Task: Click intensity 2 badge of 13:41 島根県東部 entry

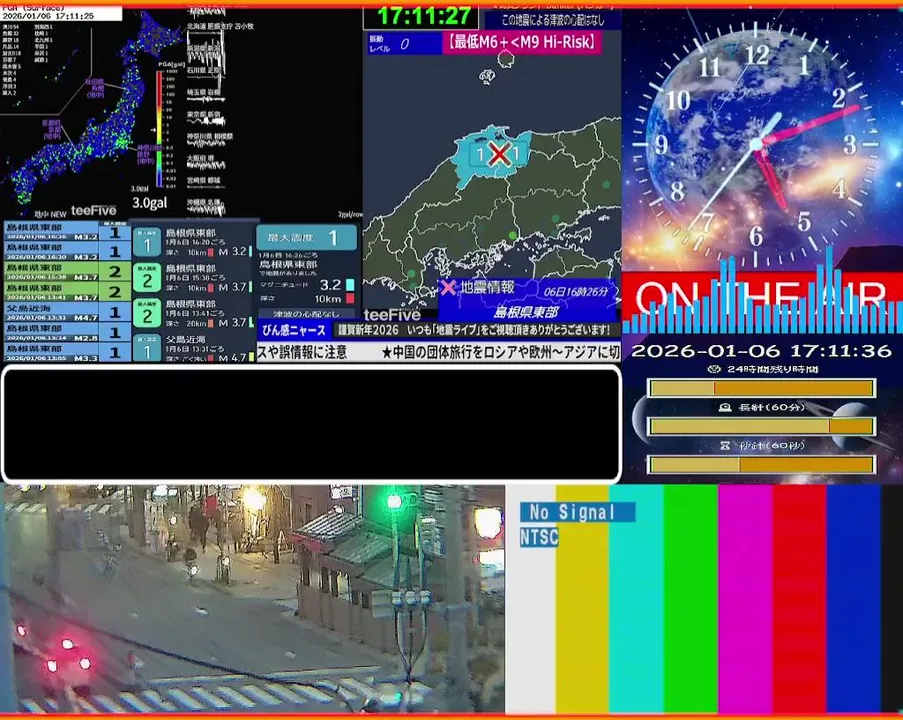Action: (x=147, y=314)
